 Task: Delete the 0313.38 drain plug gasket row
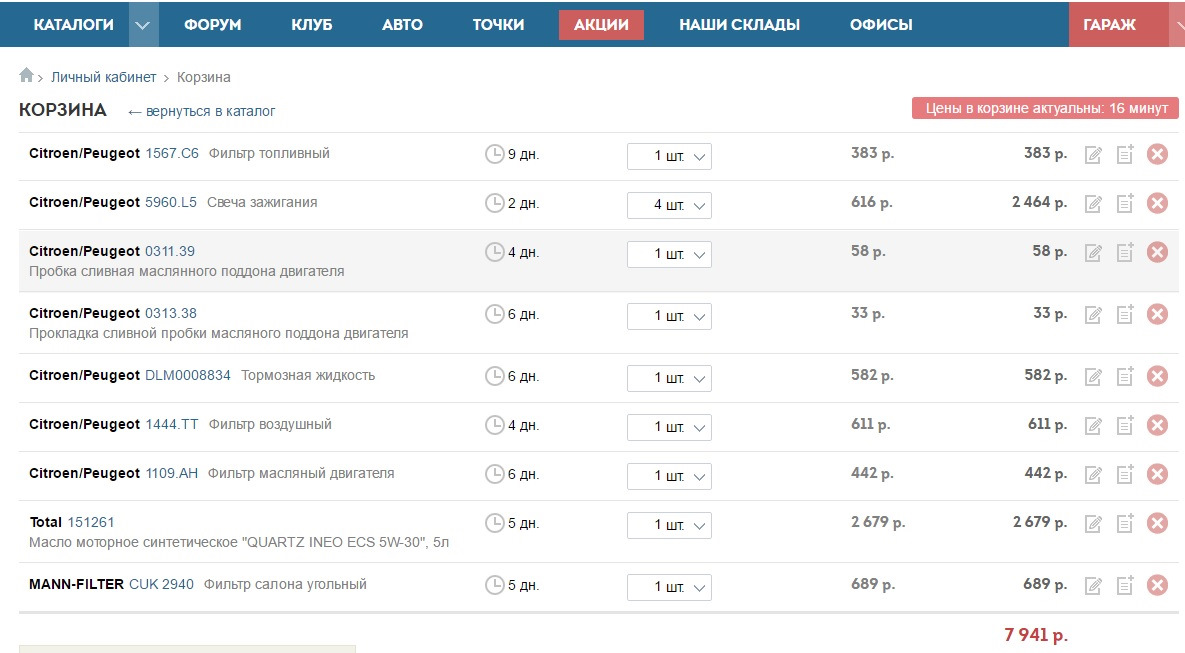(1157, 314)
